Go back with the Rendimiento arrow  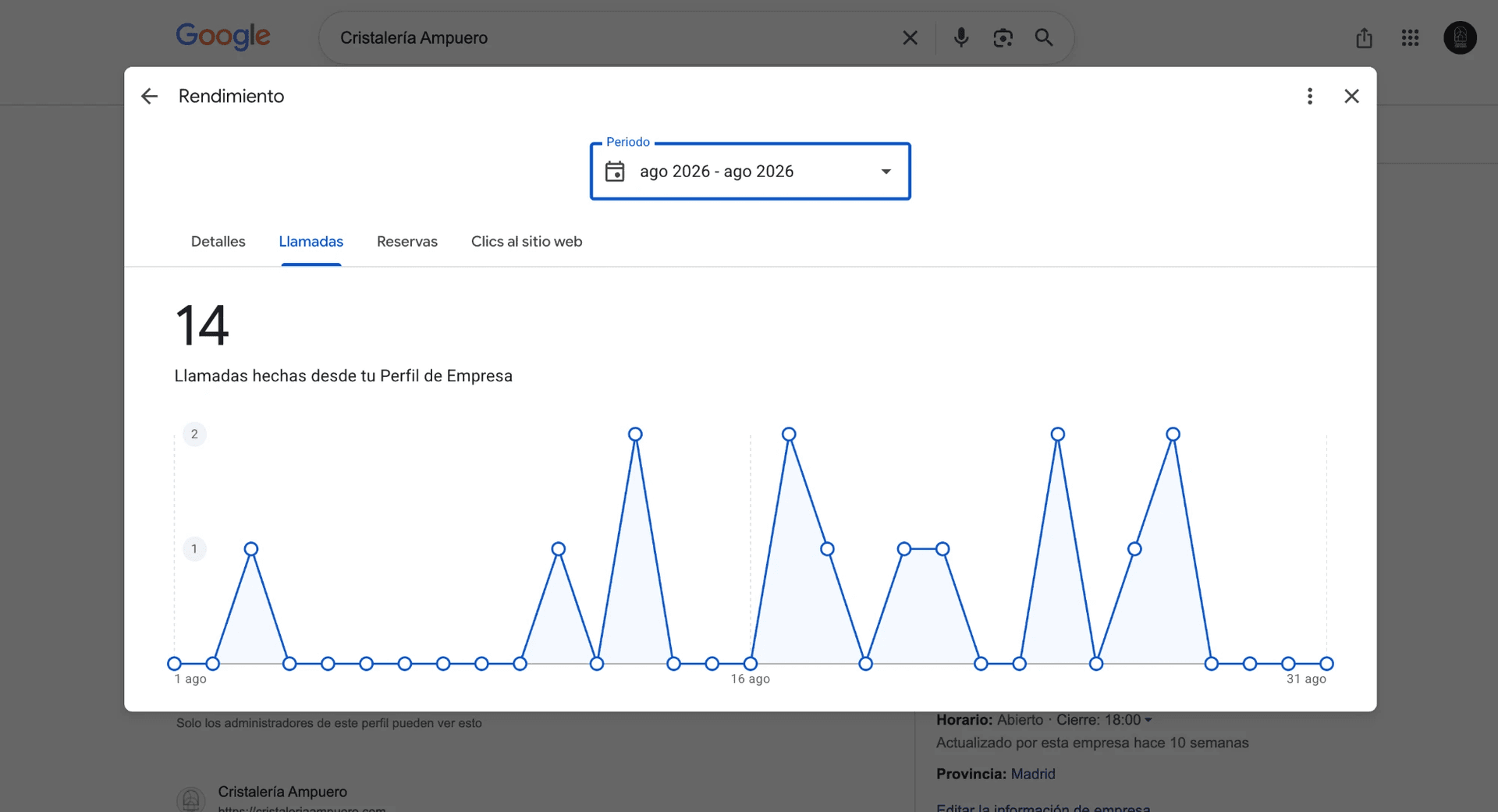coord(149,96)
